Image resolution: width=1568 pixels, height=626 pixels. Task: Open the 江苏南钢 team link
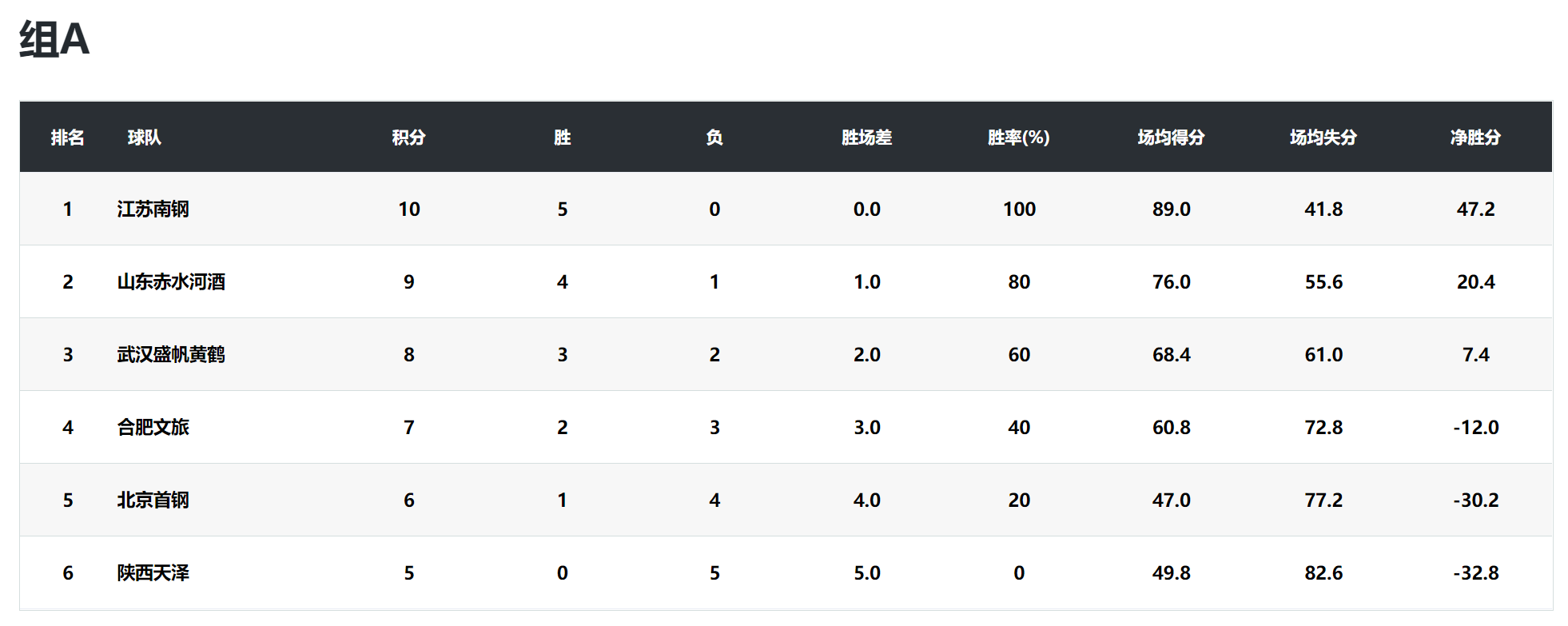coord(153,209)
